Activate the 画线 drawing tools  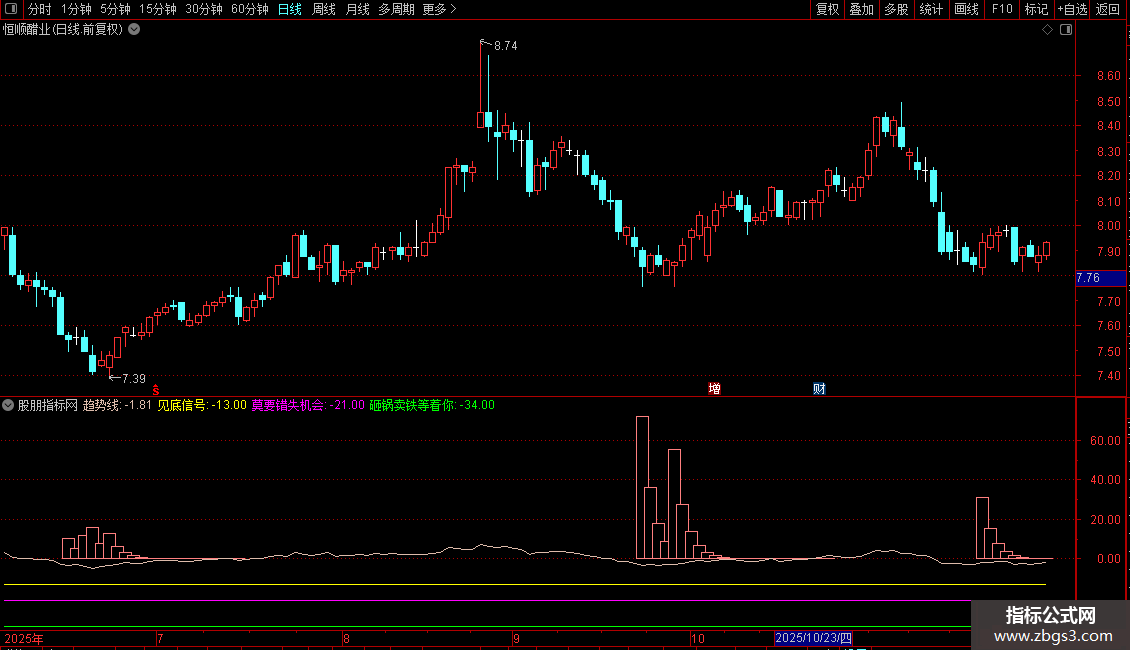966,9
